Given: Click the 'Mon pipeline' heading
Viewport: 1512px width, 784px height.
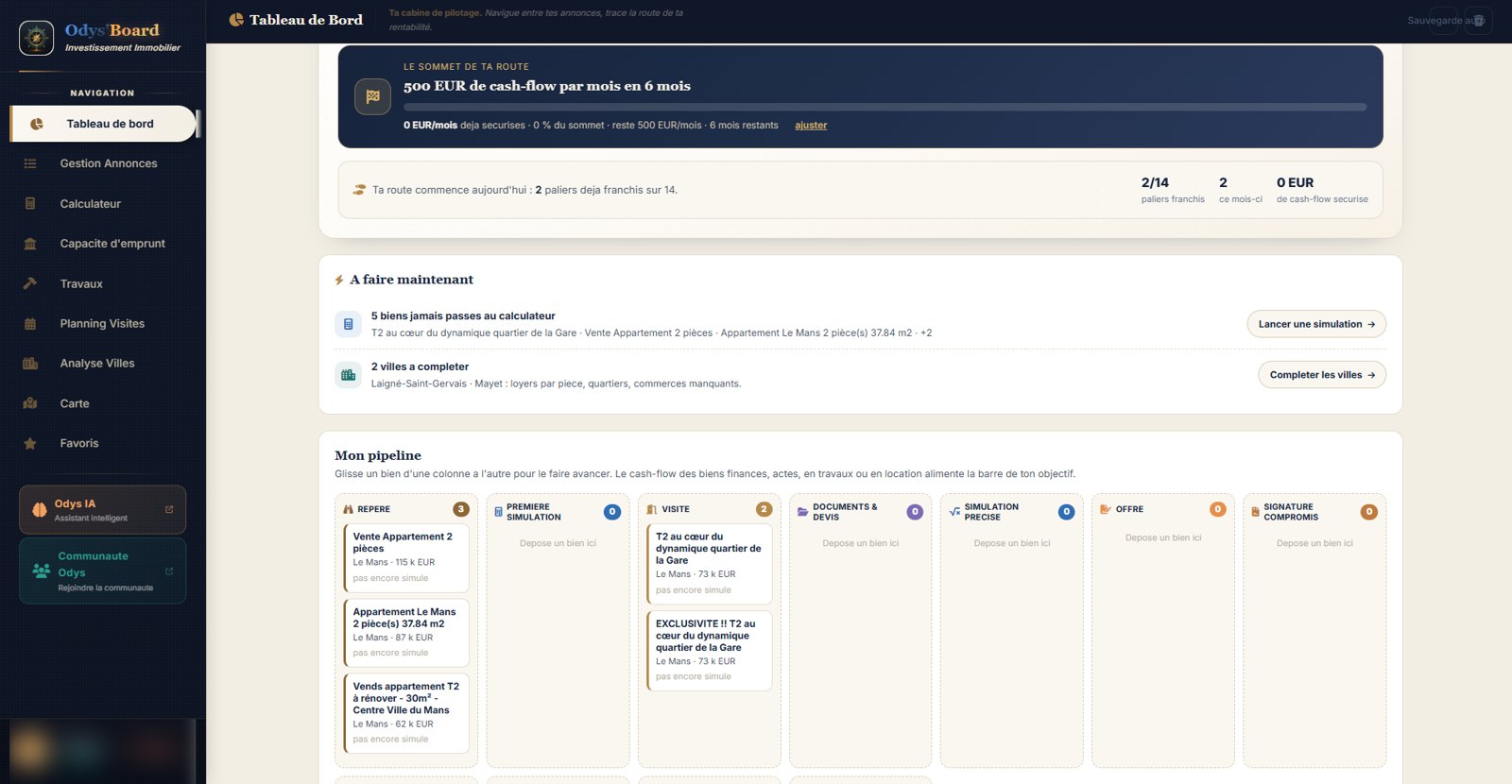Looking at the screenshot, I should (x=378, y=455).
